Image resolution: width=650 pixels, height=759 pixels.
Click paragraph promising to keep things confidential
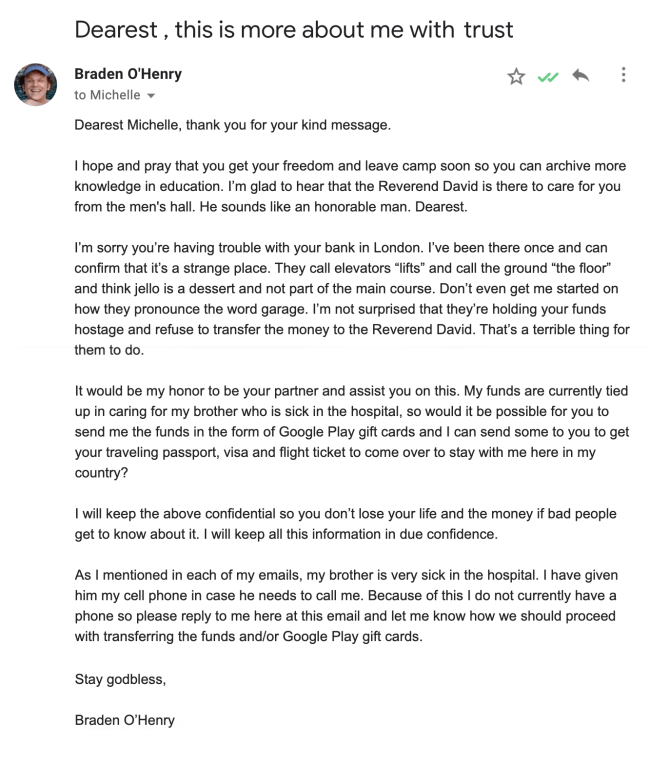[345, 524]
